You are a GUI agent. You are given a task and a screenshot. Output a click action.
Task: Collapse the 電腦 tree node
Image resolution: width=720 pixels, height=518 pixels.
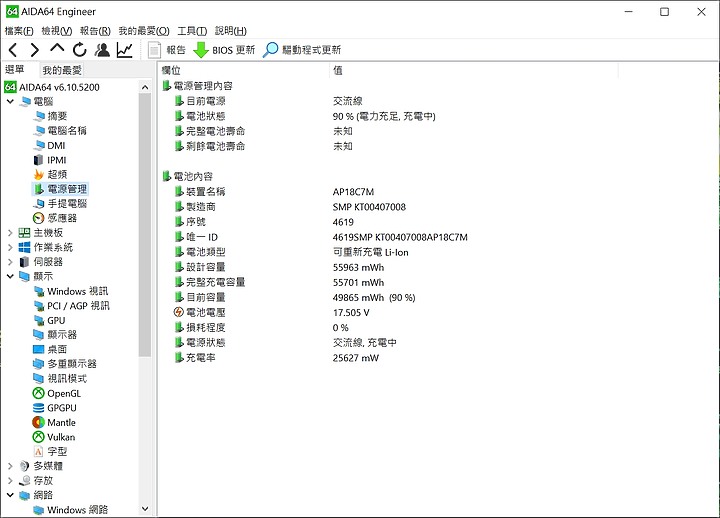tap(10, 101)
